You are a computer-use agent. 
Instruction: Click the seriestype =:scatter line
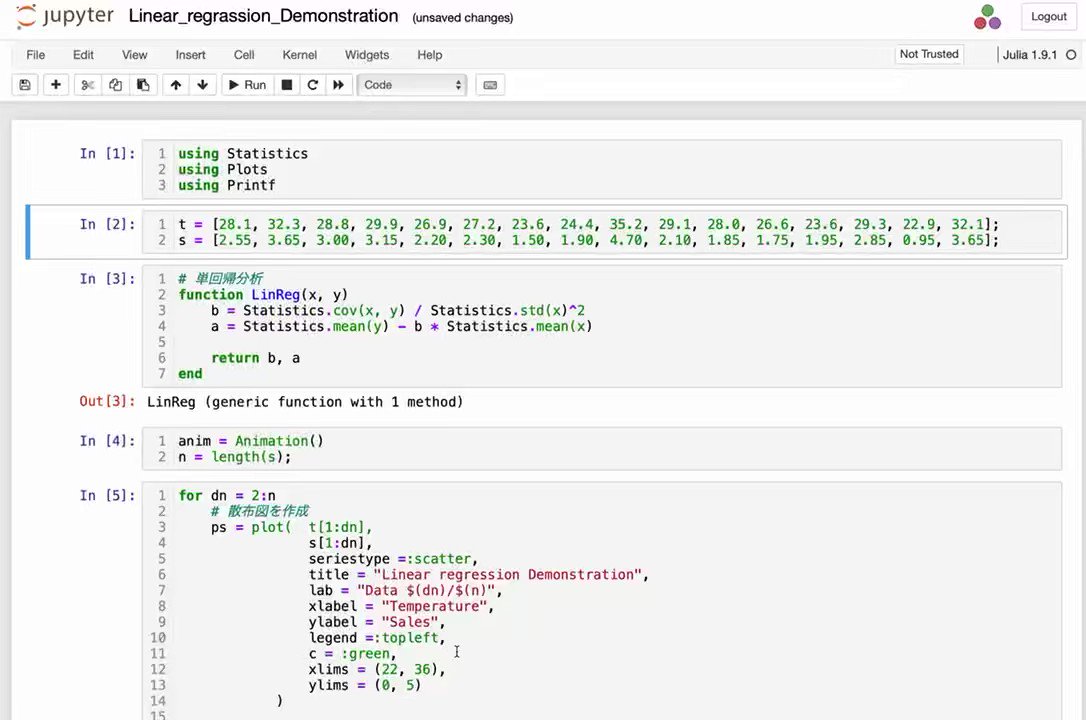point(393,559)
